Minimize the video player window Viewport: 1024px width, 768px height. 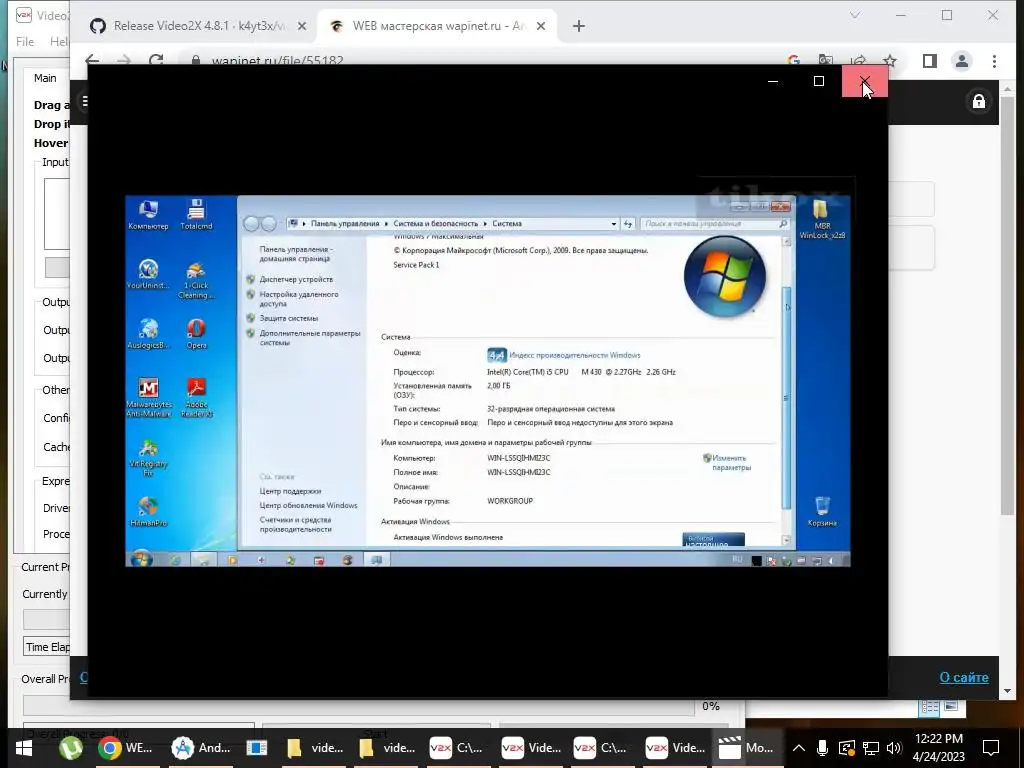773,81
